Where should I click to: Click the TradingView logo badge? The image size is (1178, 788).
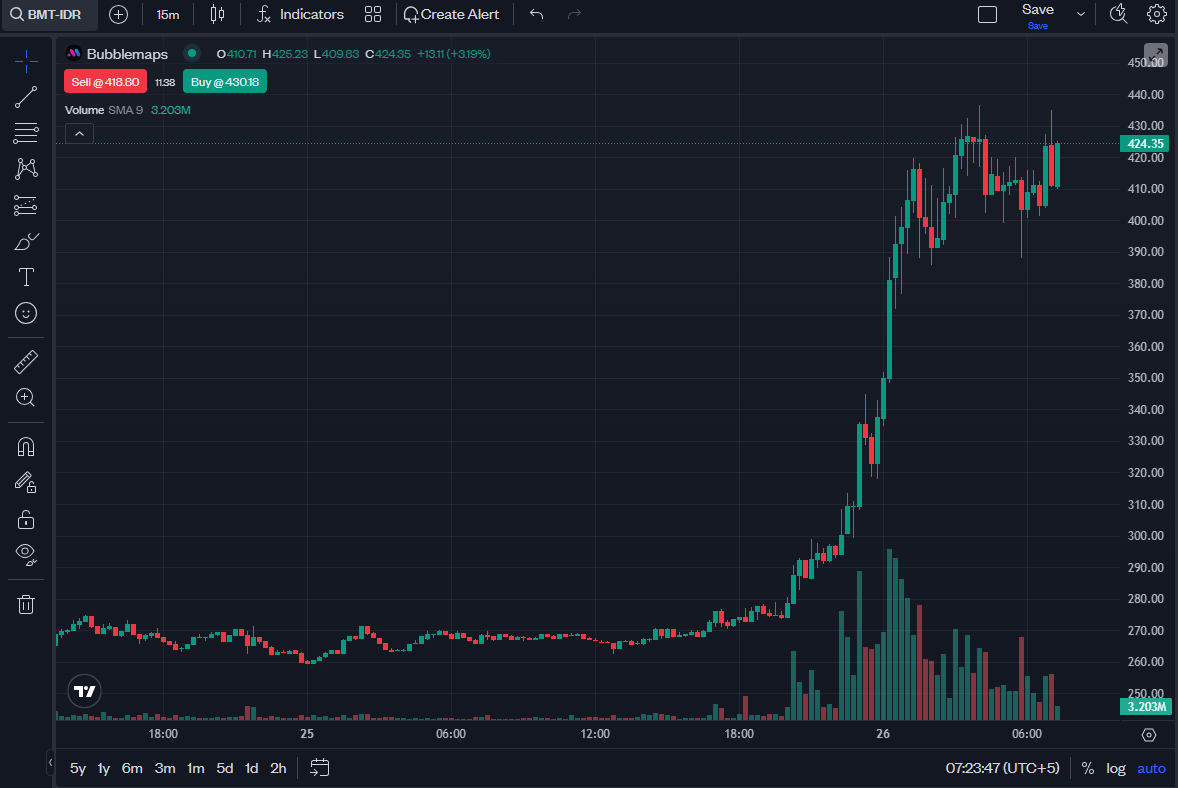(x=84, y=691)
